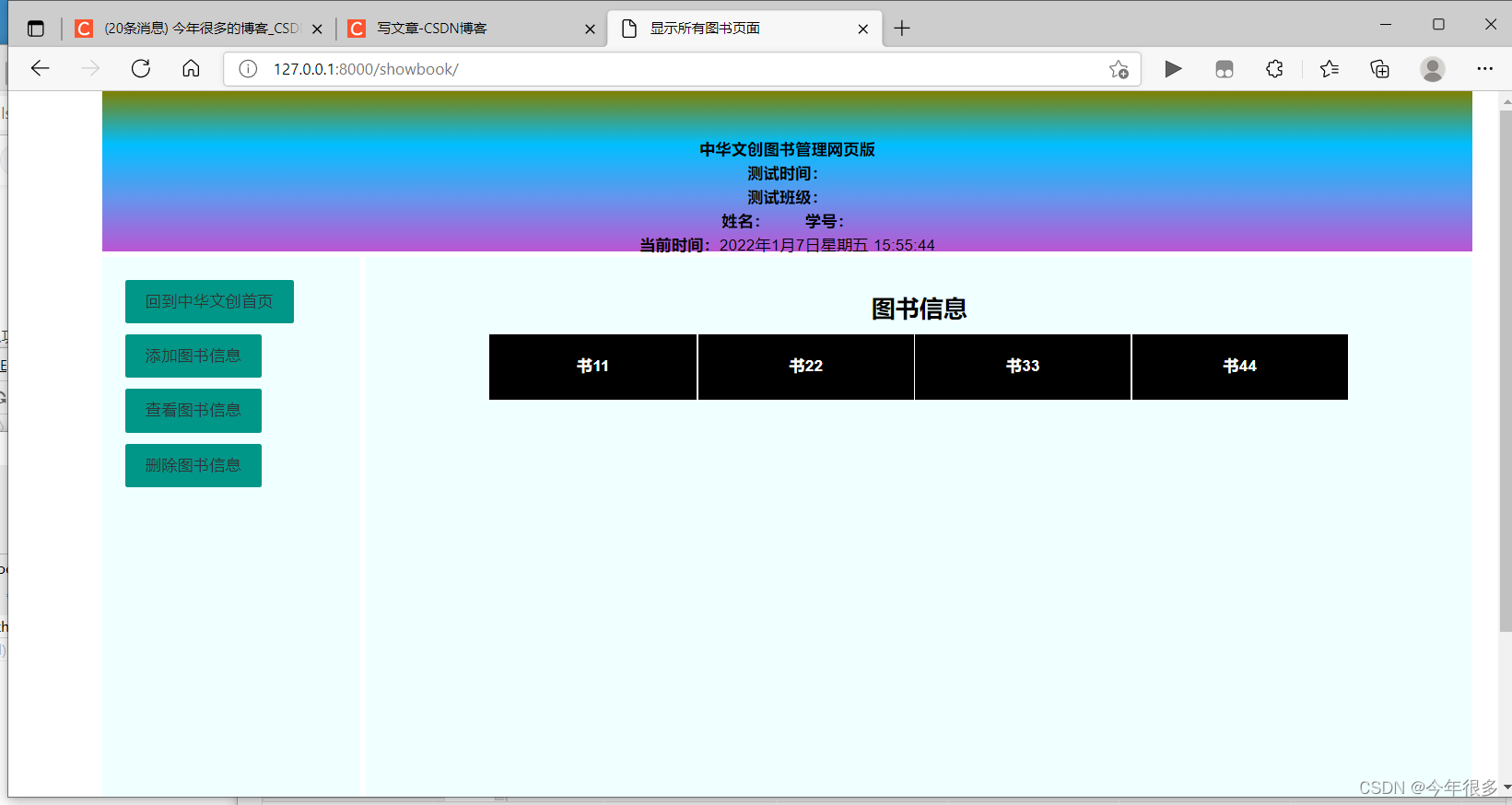Open the user profile avatar
This screenshot has width=1512, height=805.
click(x=1433, y=69)
